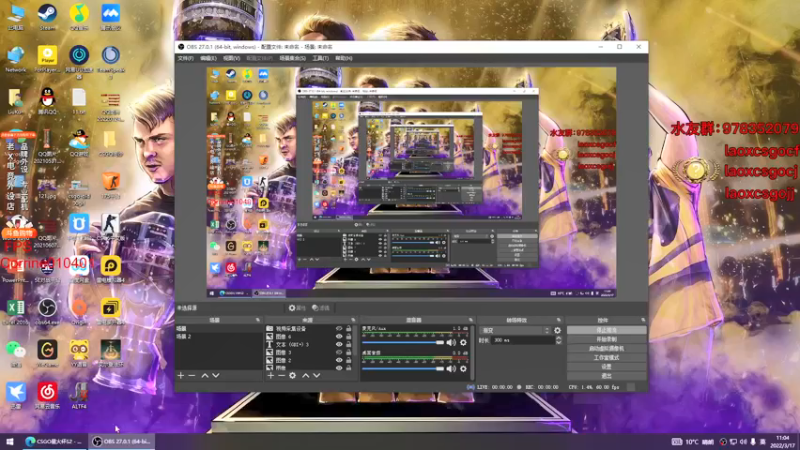Select 腾讯QQ penguin desktop icon
This screenshot has width=800, height=450.
(47, 101)
